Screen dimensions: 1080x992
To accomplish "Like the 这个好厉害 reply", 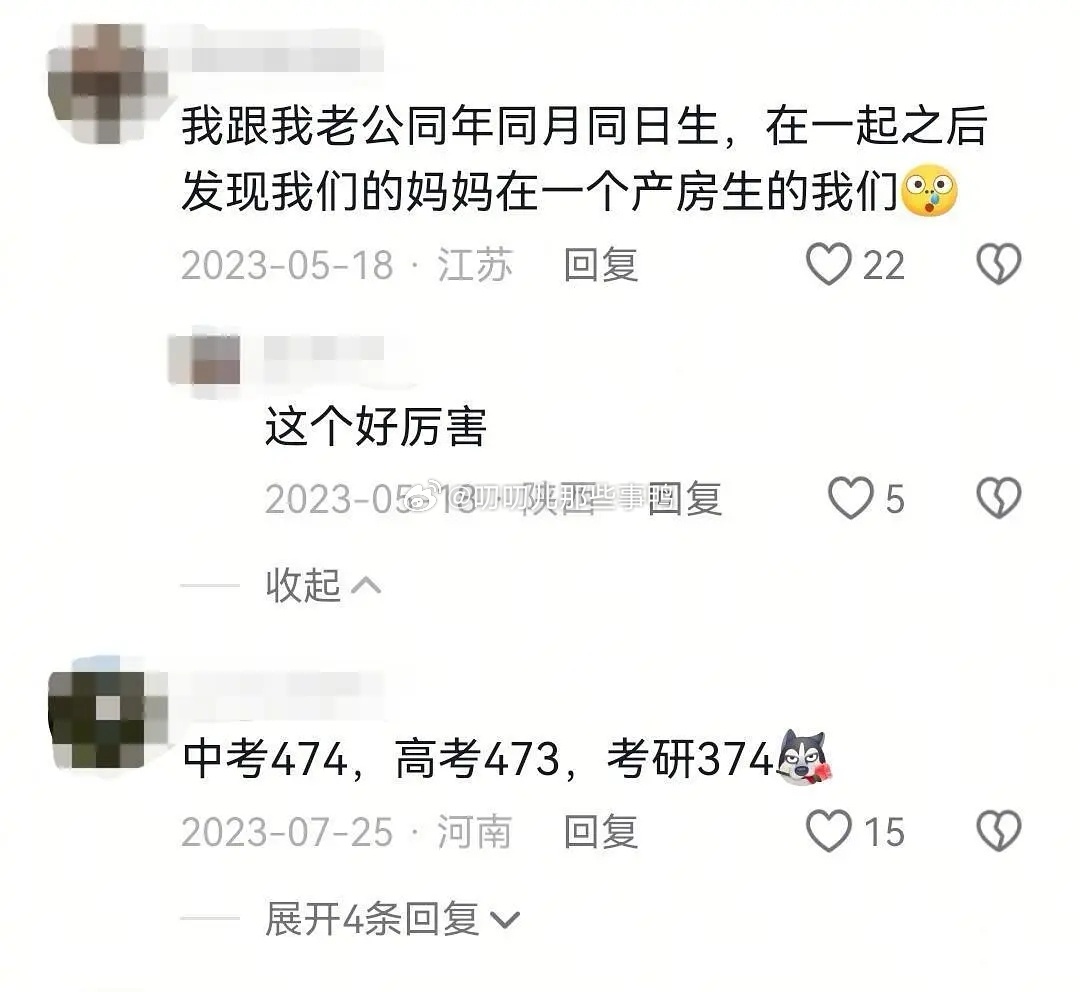I will (x=850, y=498).
